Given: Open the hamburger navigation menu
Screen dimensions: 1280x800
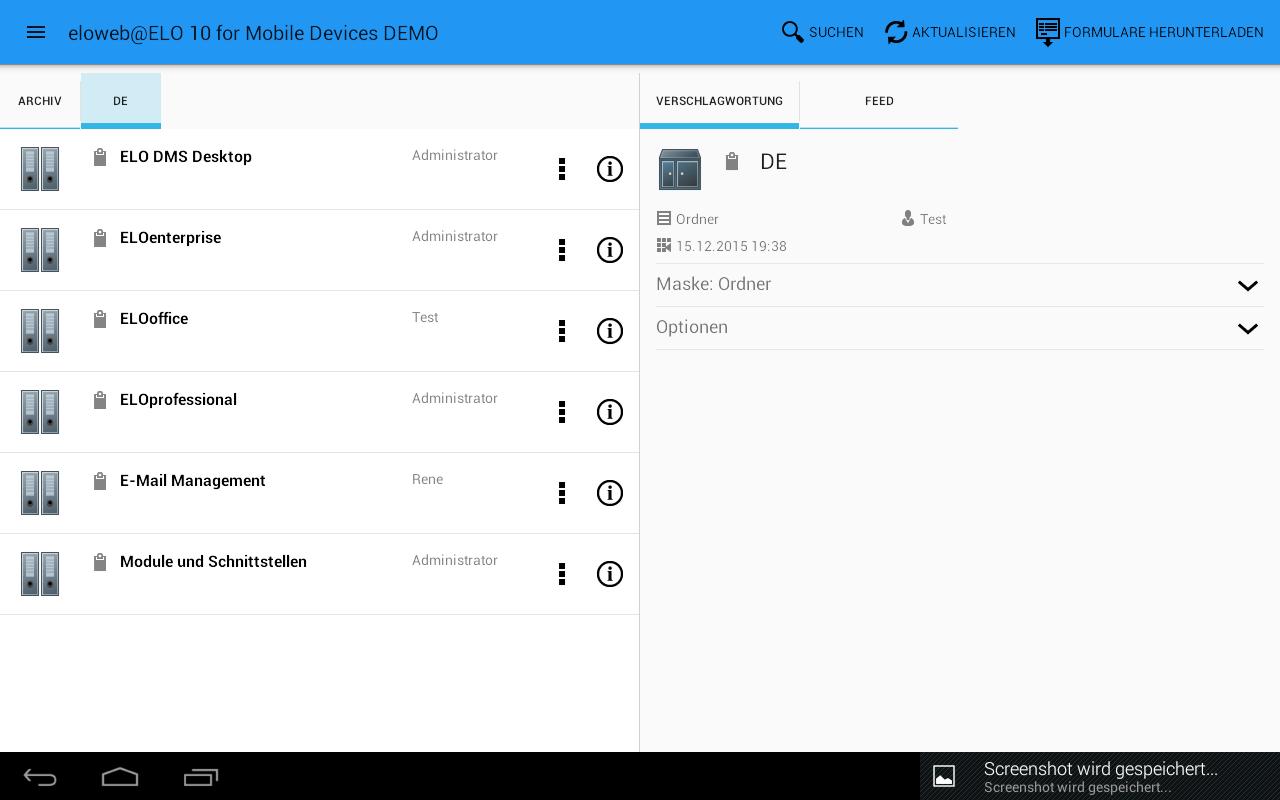Looking at the screenshot, I should pos(36,32).
